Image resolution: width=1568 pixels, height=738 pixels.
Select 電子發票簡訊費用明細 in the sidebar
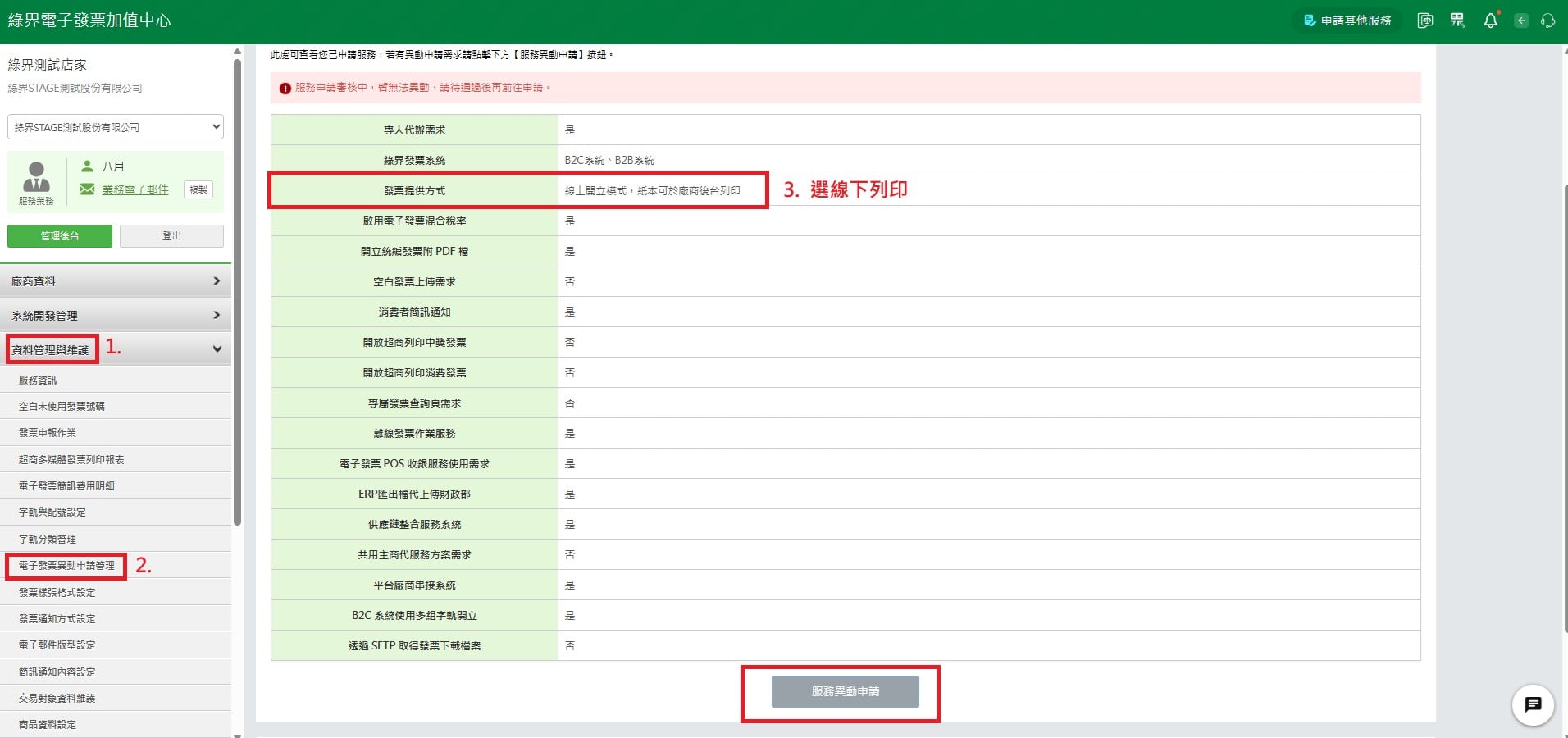pyautogui.click(x=116, y=485)
